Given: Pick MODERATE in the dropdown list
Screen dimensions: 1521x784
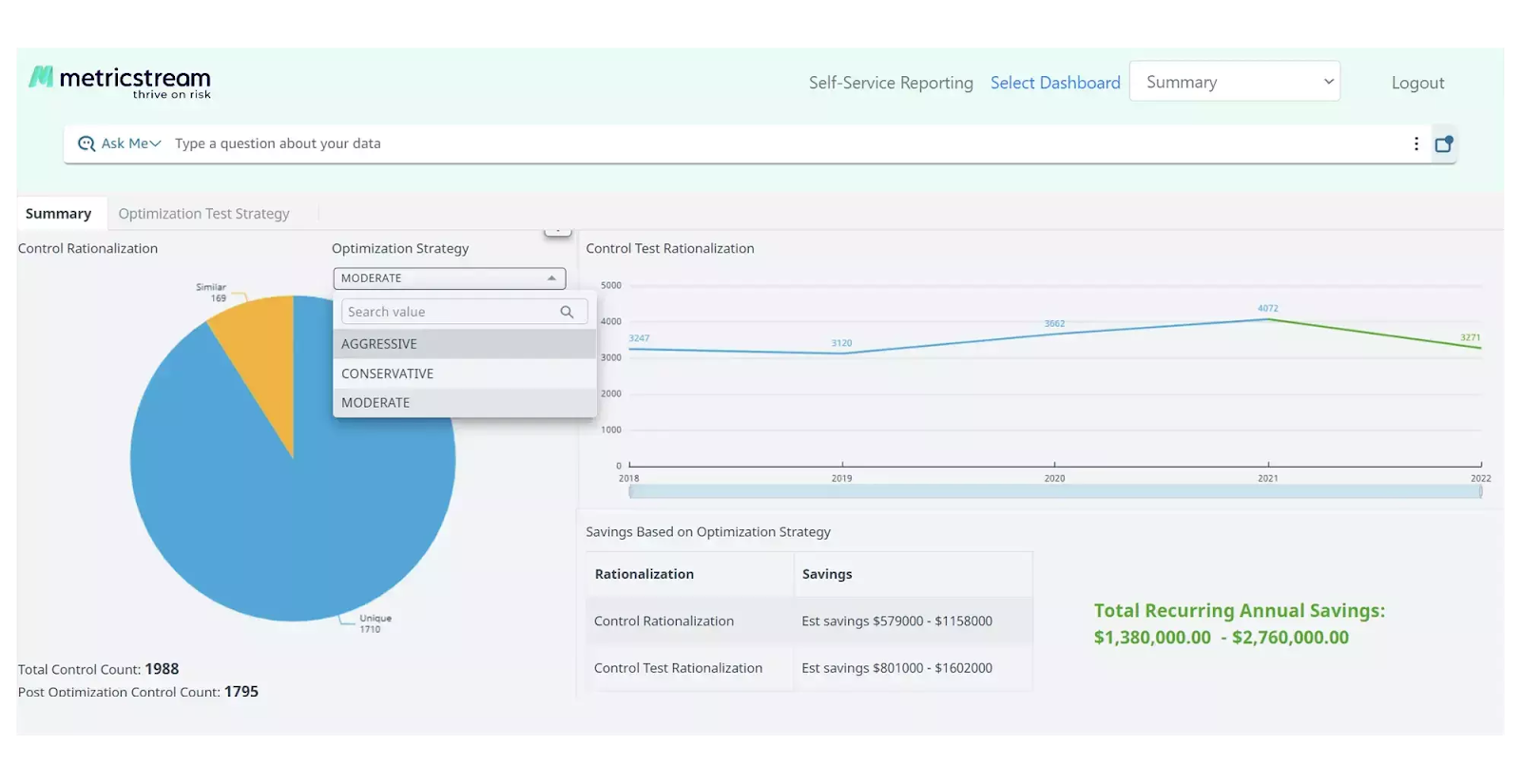Looking at the screenshot, I should (x=375, y=403).
